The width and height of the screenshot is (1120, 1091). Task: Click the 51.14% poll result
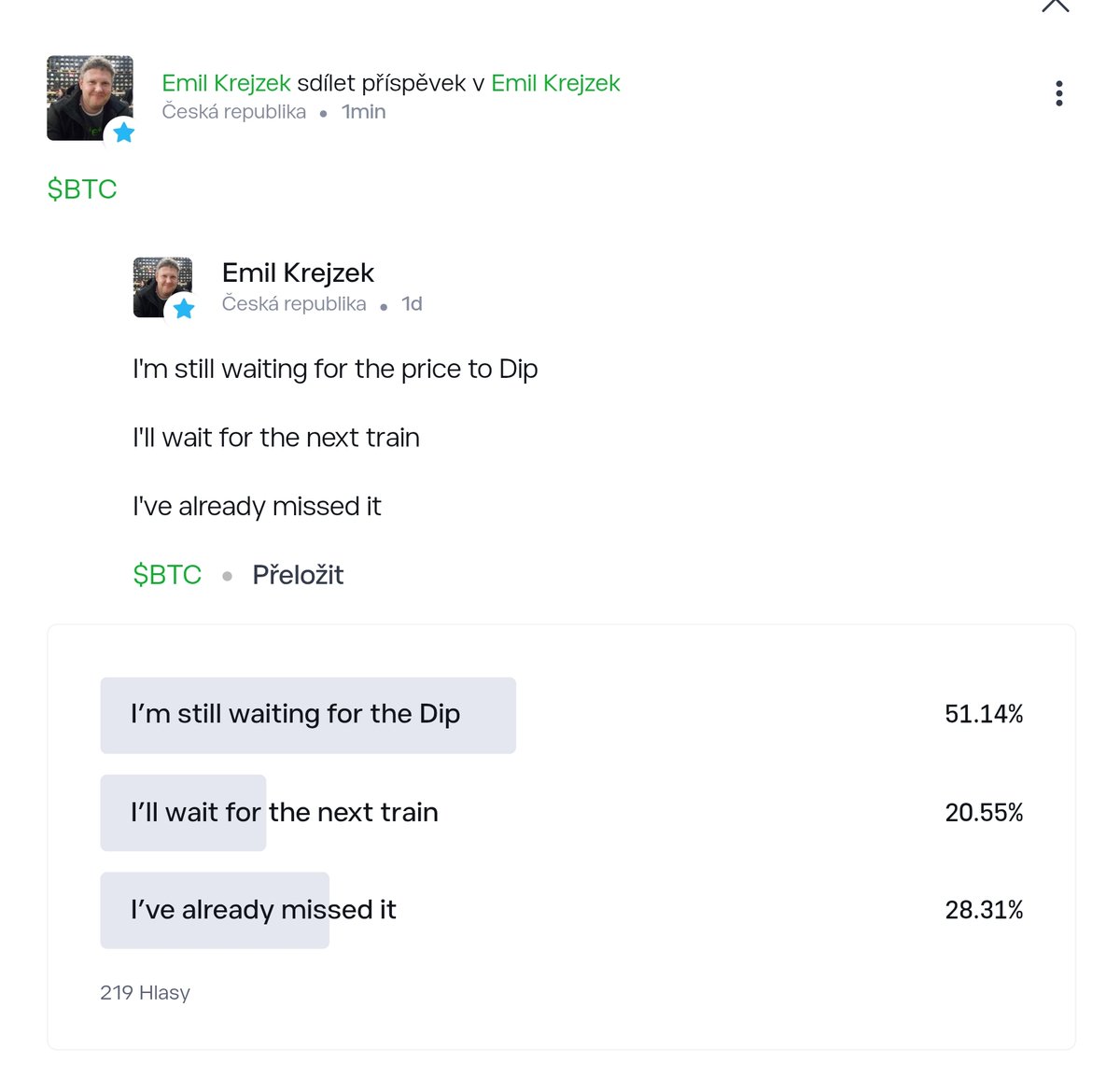point(984,715)
